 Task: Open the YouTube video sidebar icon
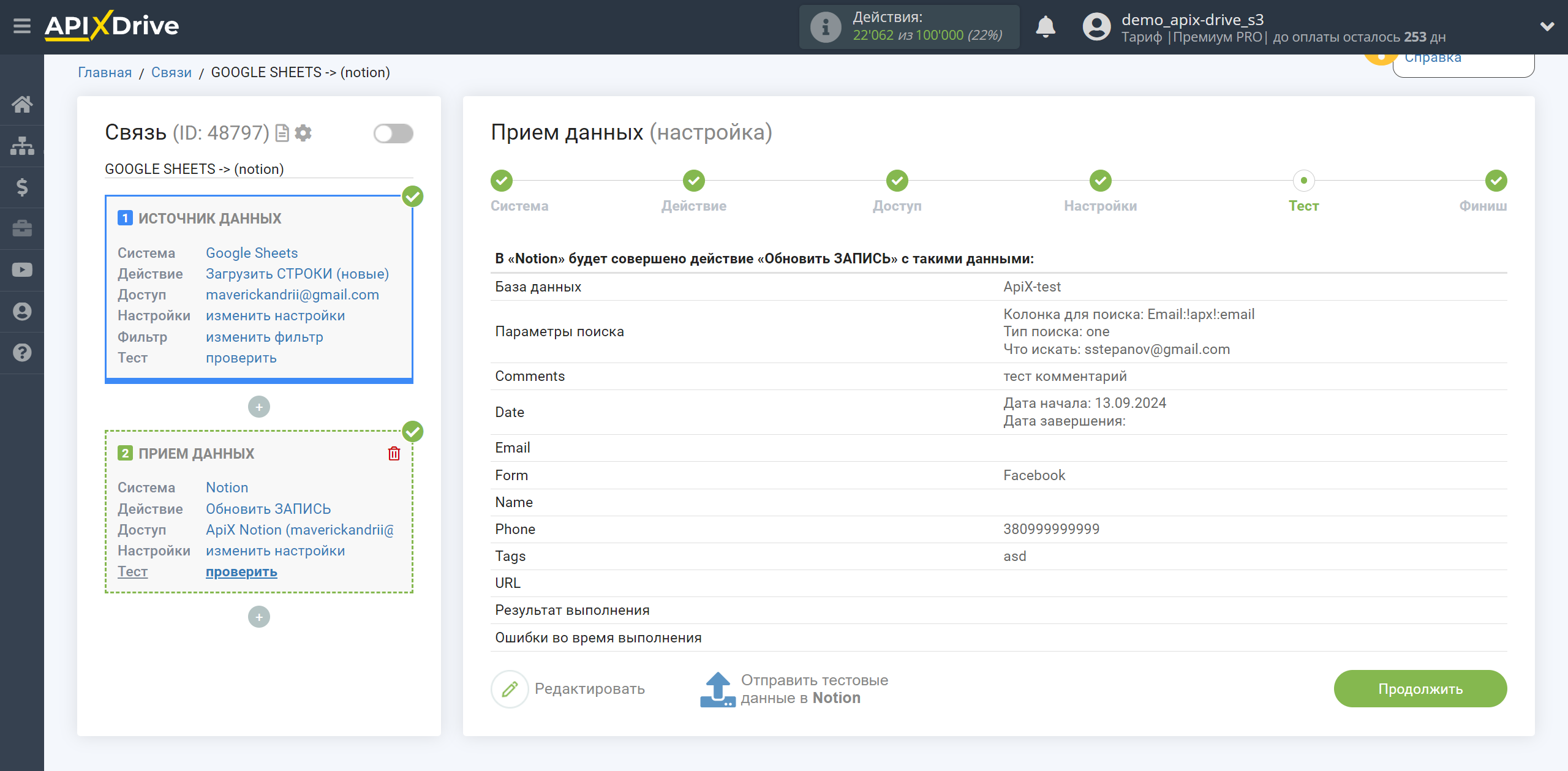point(22,269)
